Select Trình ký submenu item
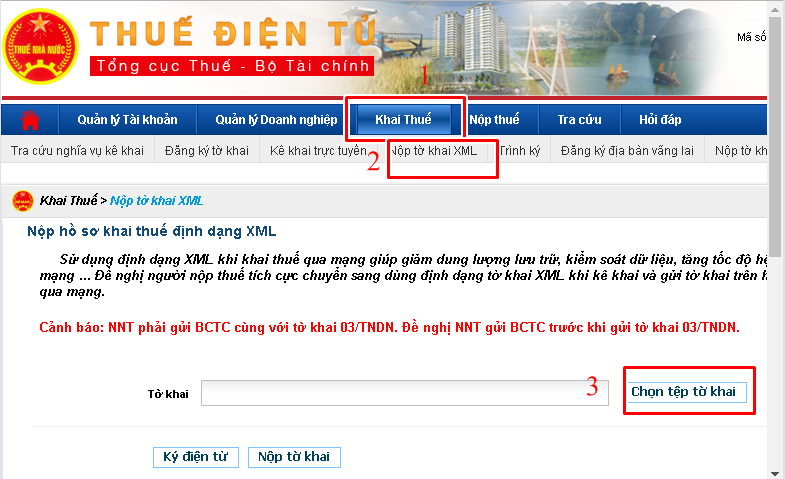The width and height of the screenshot is (785, 479). [x=520, y=151]
